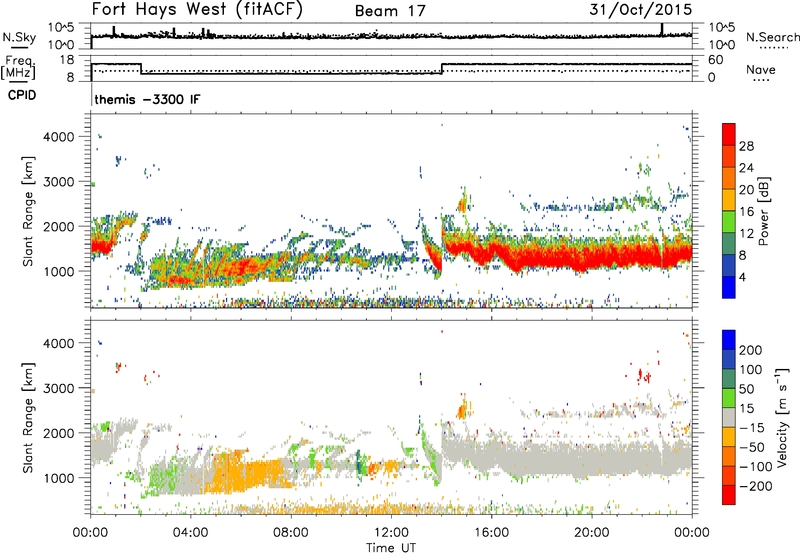This screenshot has width=800, height=554.
Task: Click the "3000" tick in the velocity panel
Action: [x=59, y=388]
